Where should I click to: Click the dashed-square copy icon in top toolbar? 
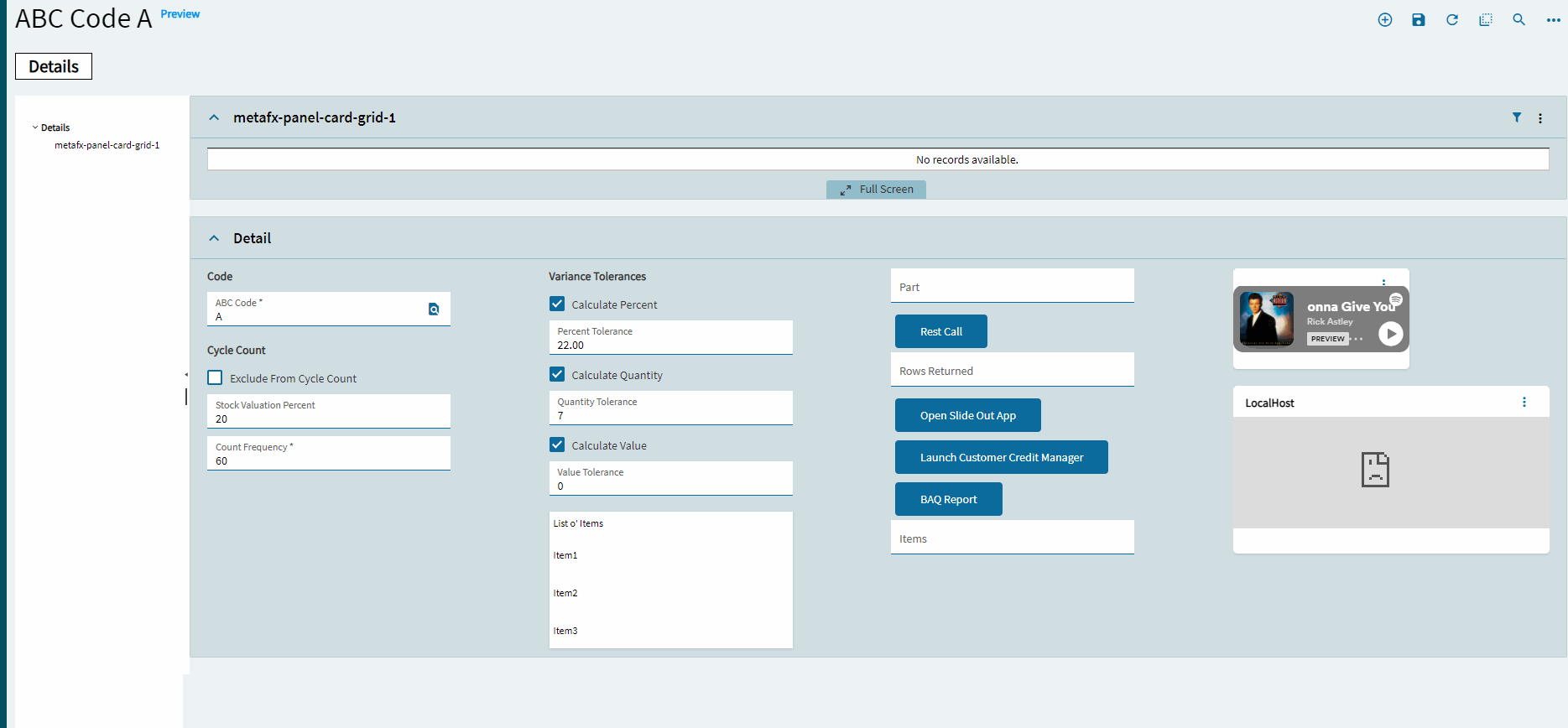click(x=1486, y=20)
